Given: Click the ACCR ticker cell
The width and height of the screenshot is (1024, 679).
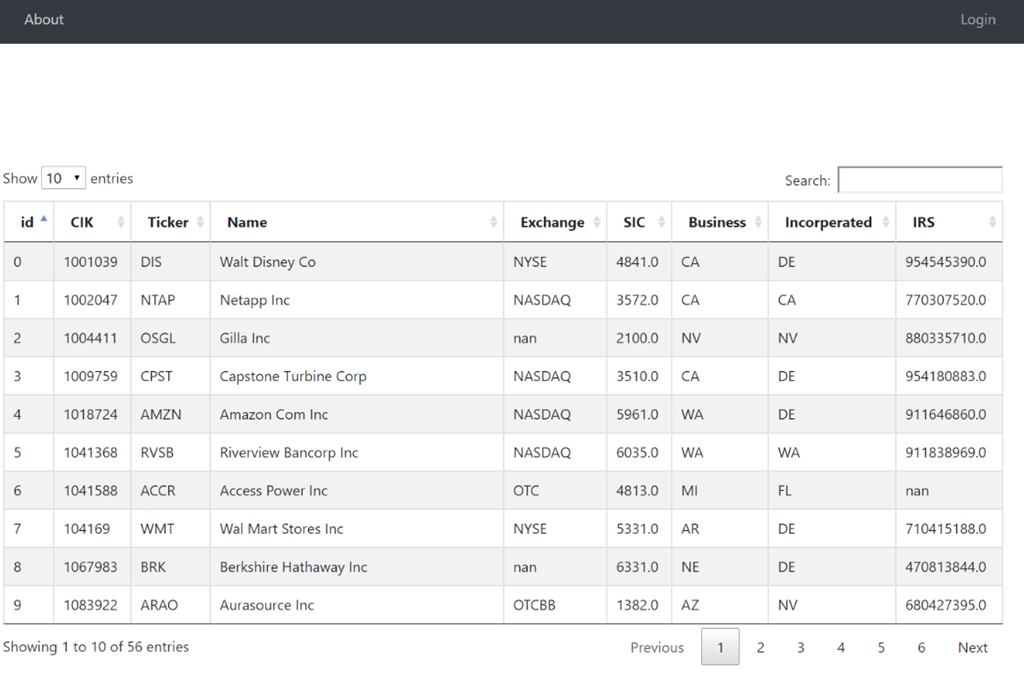Looking at the screenshot, I should (170, 490).
